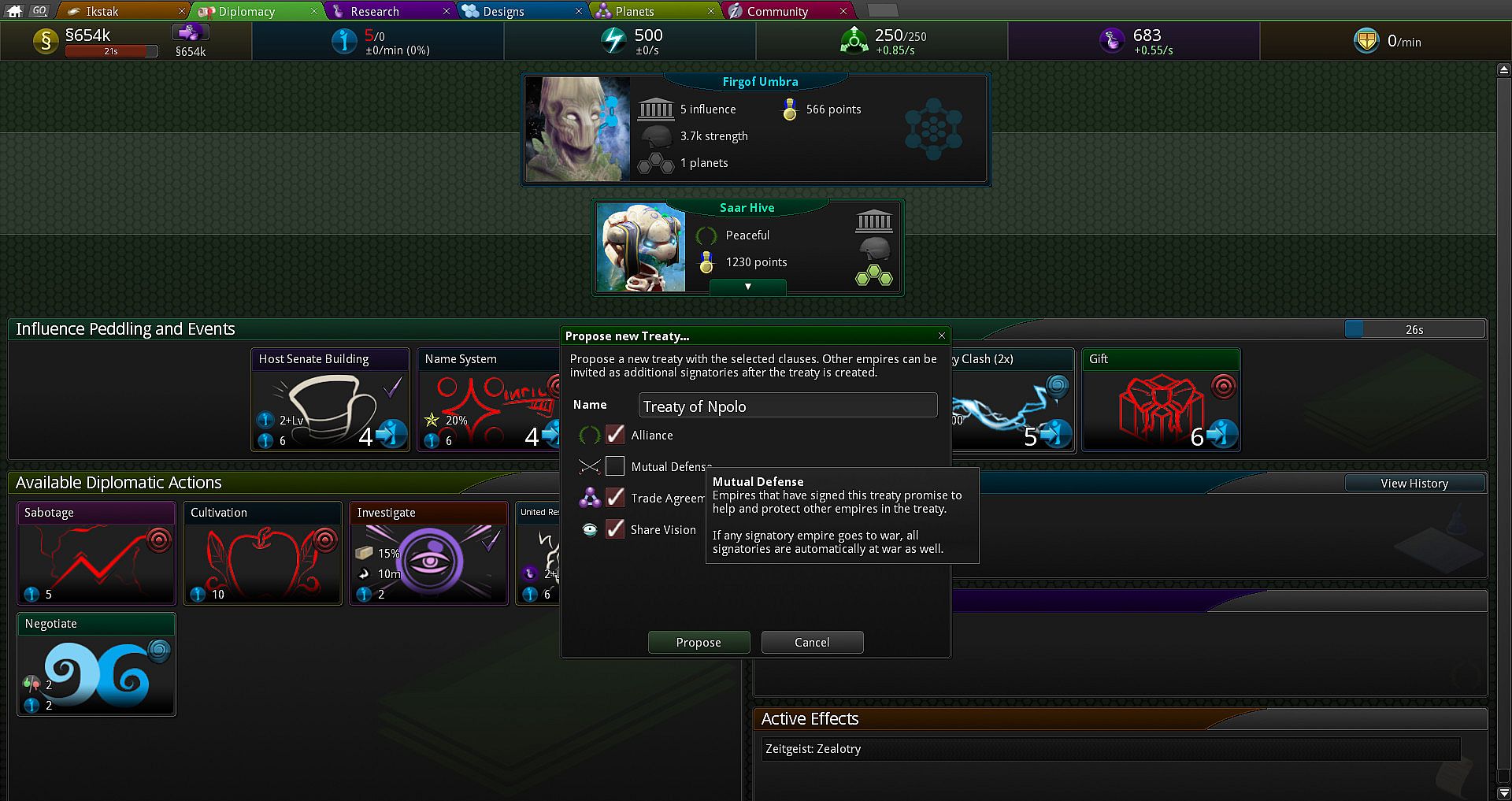Image resolution: width=1512 pixels, height=801 pixels.
Task: Select the Cultivation apple card
Action: coord(262,553)
